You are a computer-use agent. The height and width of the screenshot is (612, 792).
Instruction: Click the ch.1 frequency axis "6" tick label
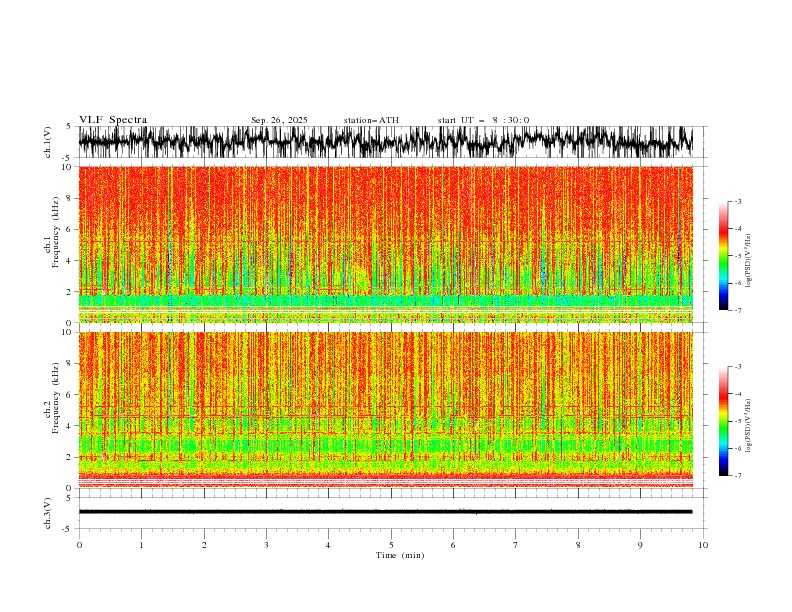[x=70, y=229]
